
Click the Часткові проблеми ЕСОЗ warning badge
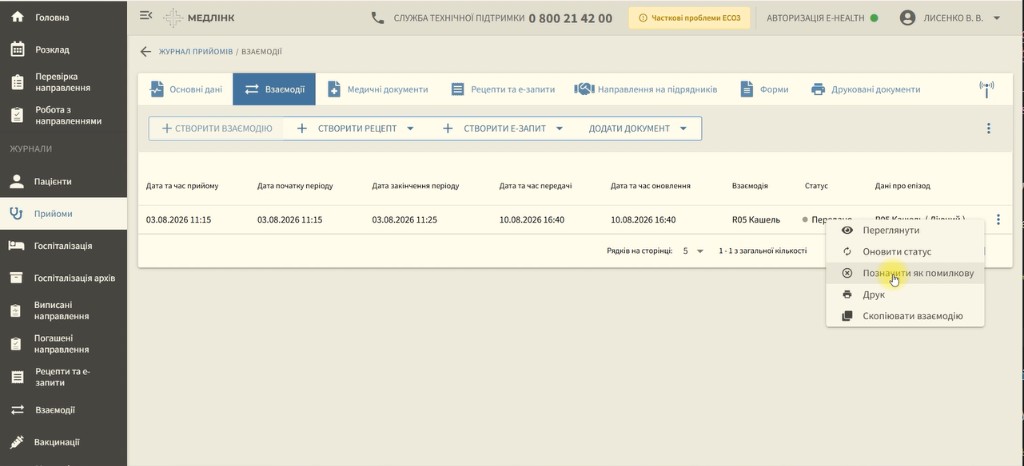pos(689,18)
